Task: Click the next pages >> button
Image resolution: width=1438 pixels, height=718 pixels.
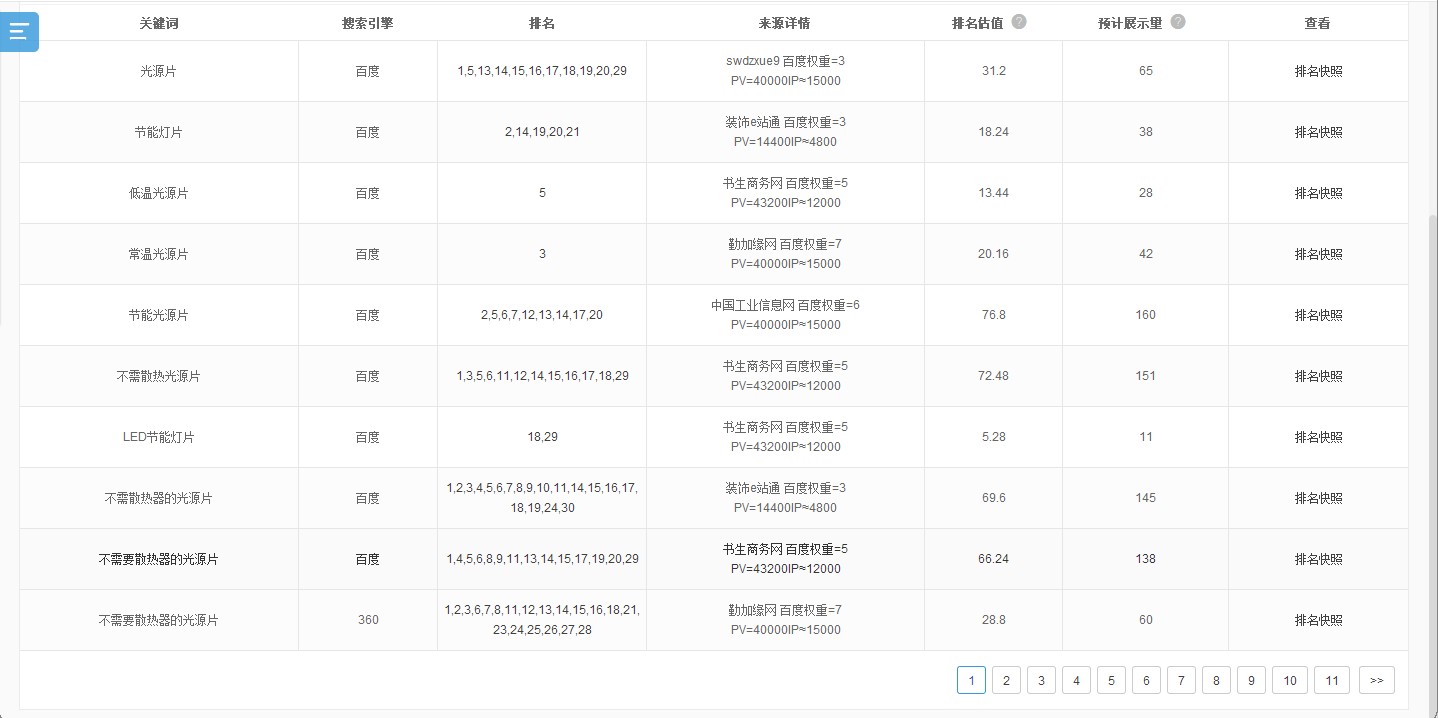Action: (x=1376, y=680)
